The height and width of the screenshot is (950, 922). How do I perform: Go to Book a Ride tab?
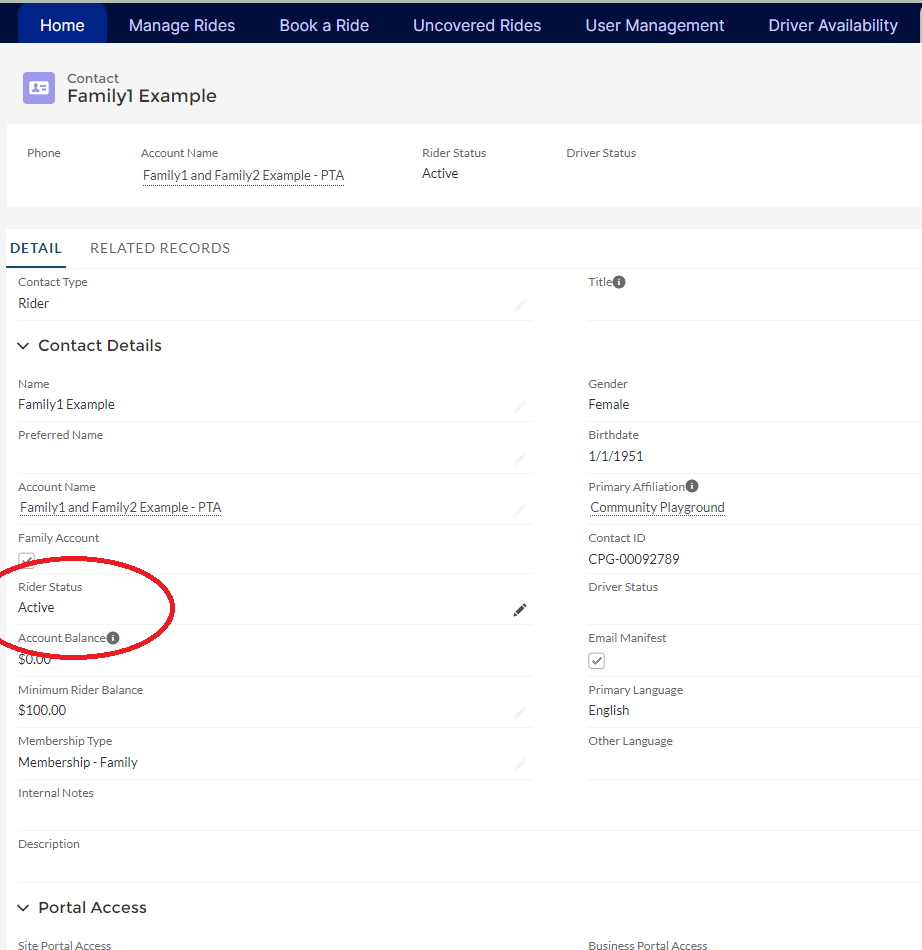324,25
